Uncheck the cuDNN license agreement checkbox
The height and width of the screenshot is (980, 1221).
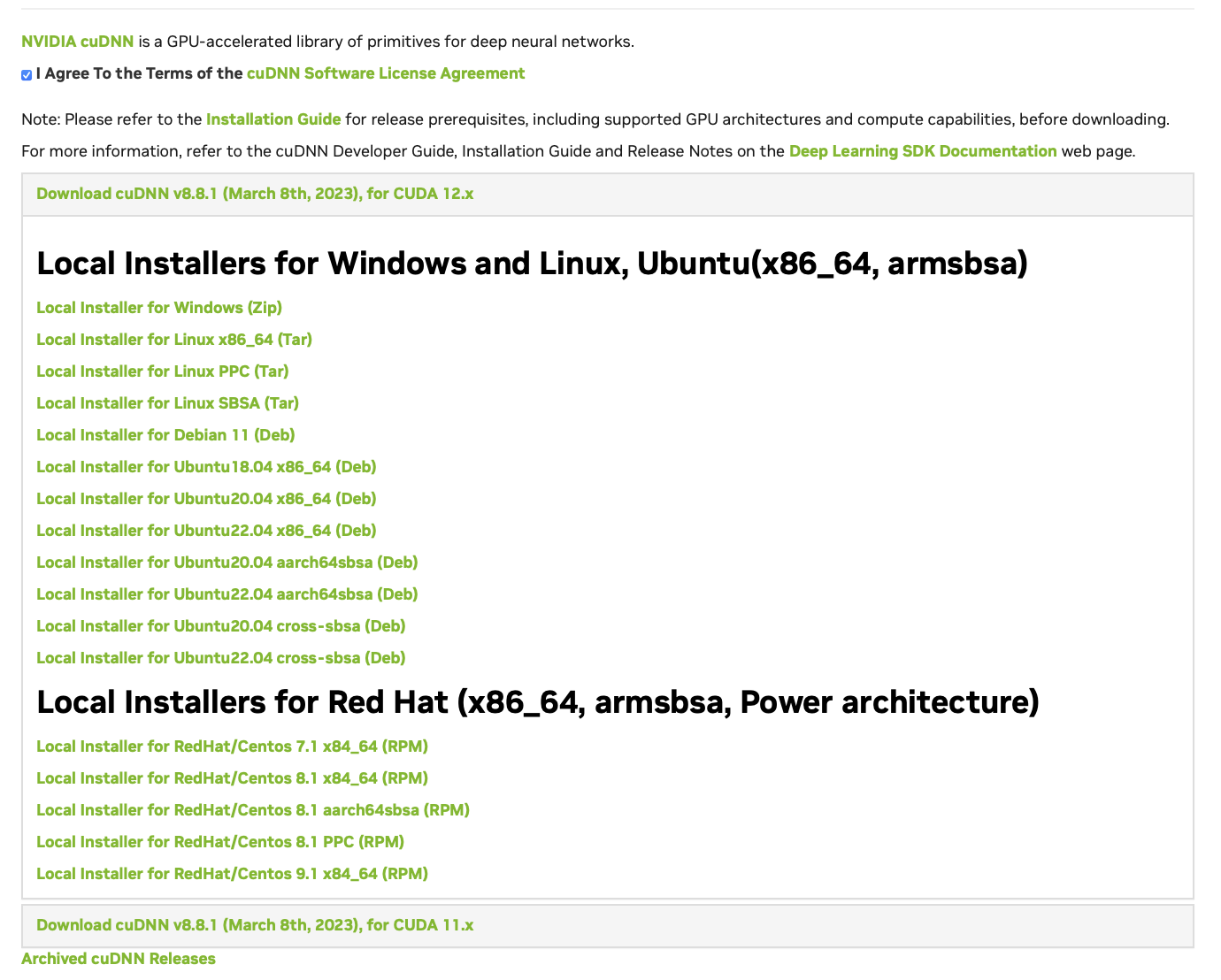coord(27,75)
